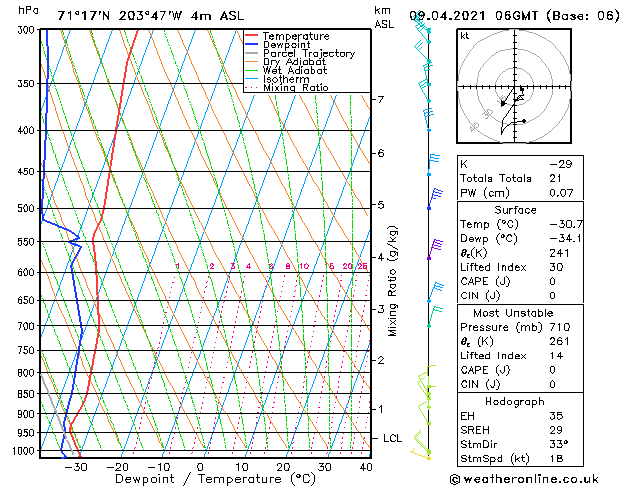Click the Surface Lifted Index value 30

[556, 267]
